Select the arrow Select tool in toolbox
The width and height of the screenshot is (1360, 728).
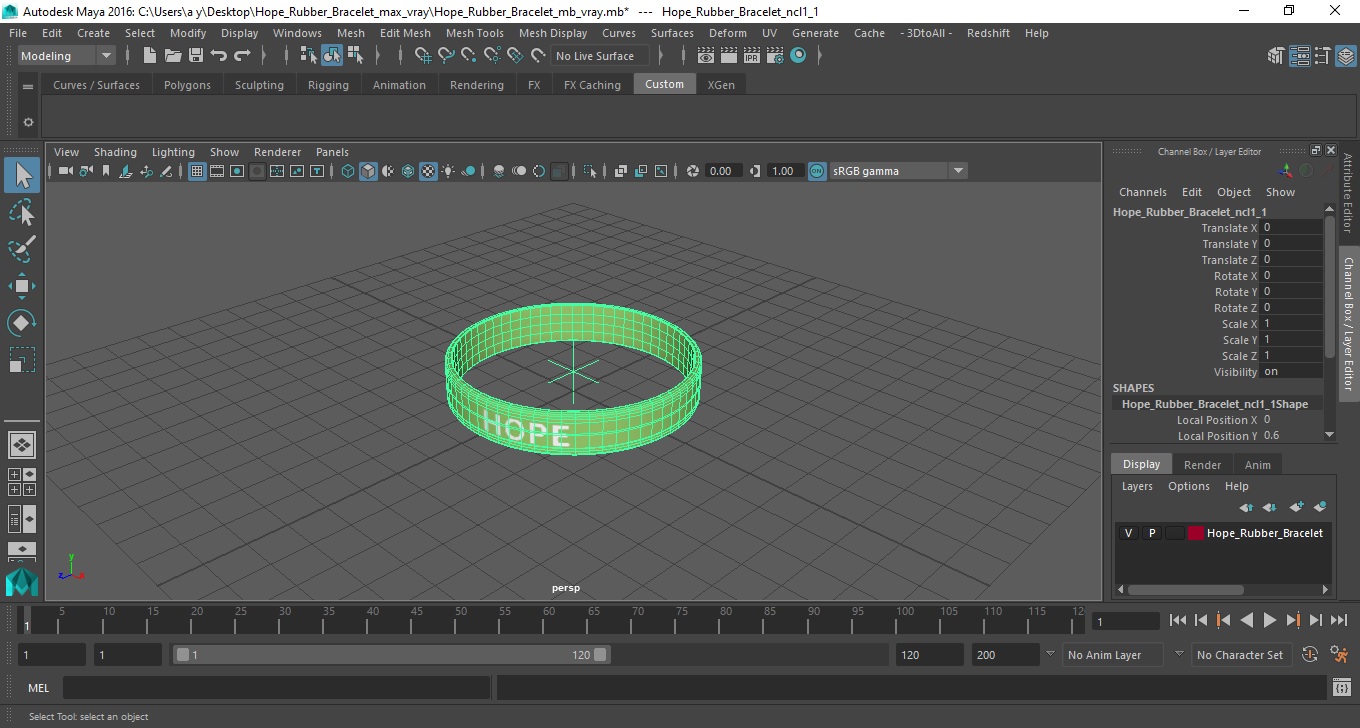(x=22, y=175)
